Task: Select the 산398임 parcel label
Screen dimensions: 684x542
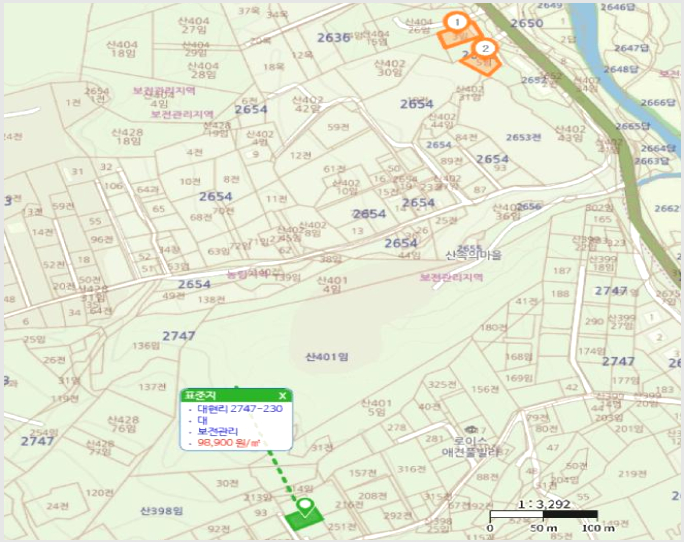Action: click(161, 511)
